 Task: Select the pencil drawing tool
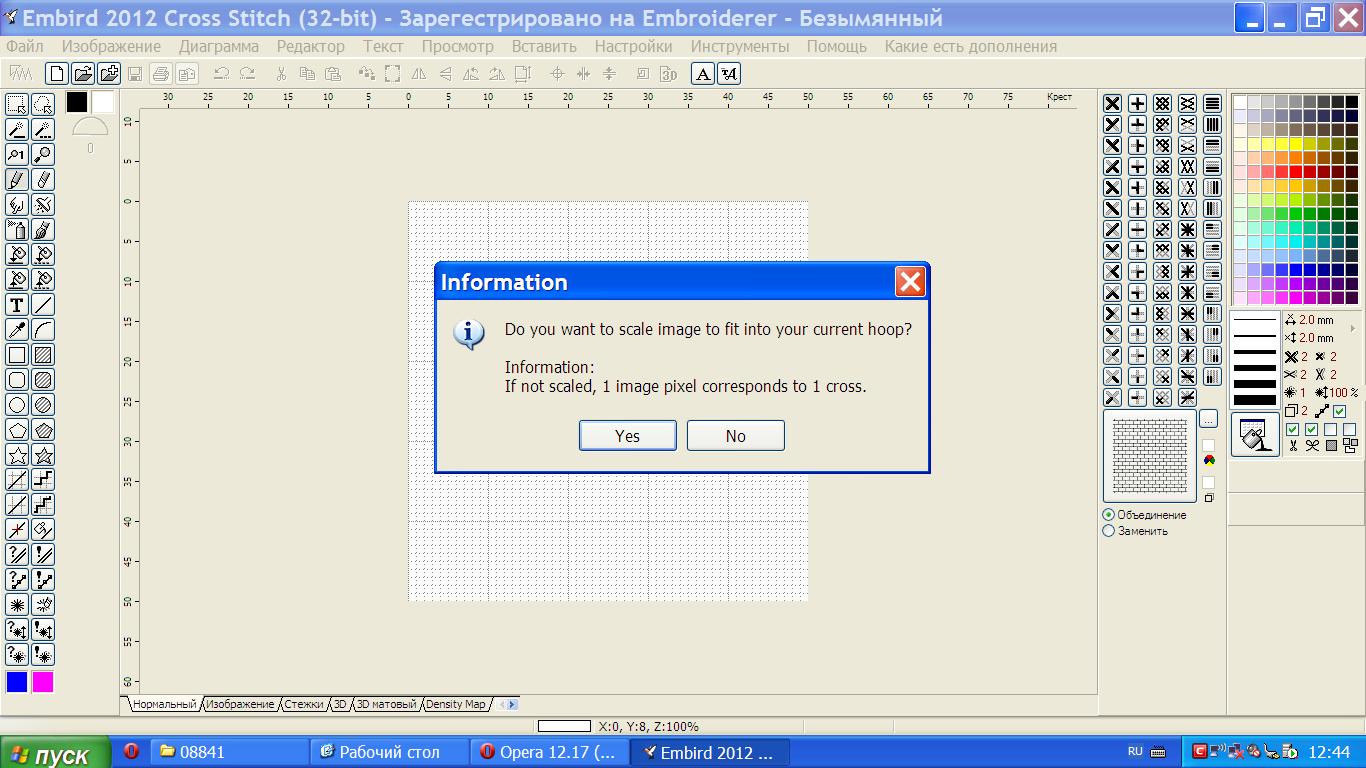tap(17, 180)
